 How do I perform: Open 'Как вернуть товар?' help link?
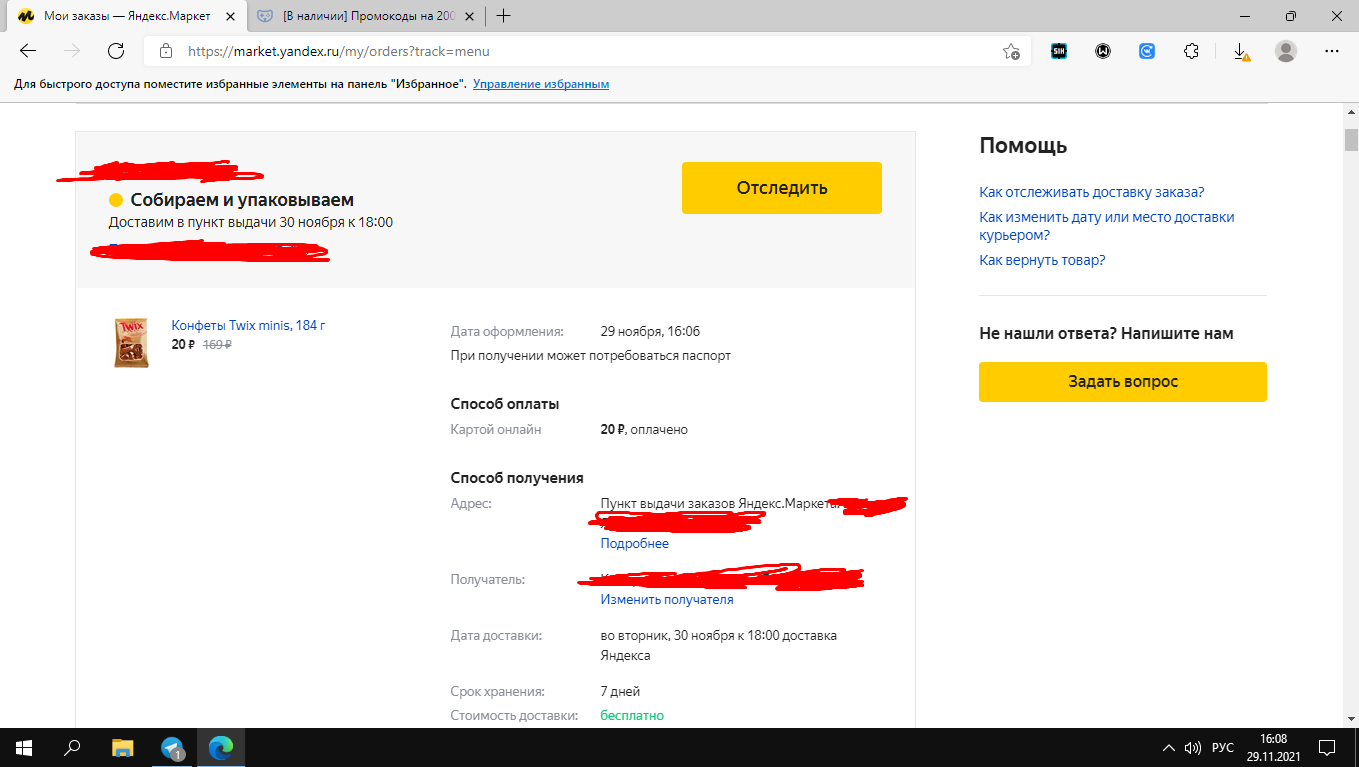1042,260
